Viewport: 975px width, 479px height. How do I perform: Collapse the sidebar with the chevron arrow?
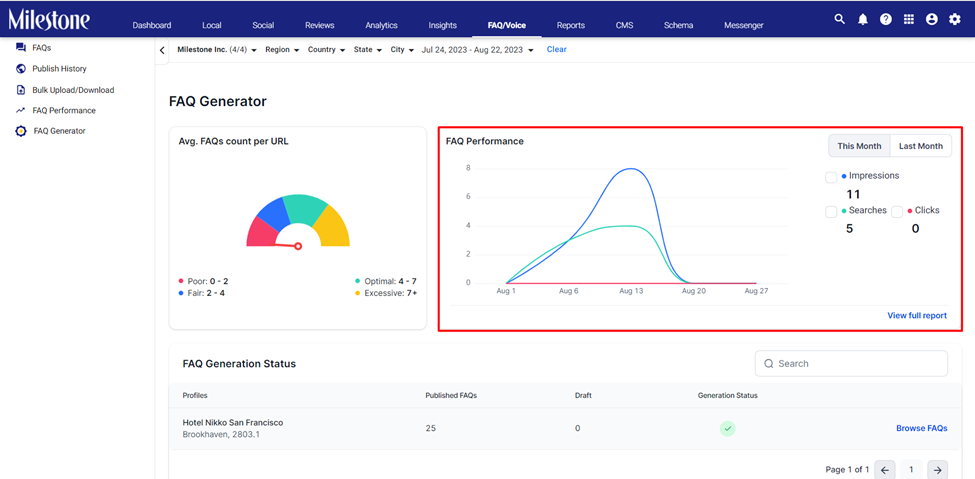(x=162, y=50)
